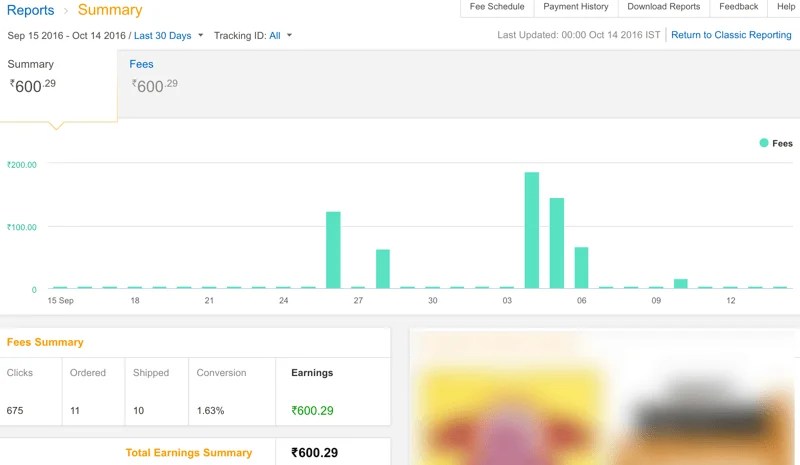This screenshot has height=465, width=800.
Task: Open the Payment History tab
Action: tap(576, 7)
